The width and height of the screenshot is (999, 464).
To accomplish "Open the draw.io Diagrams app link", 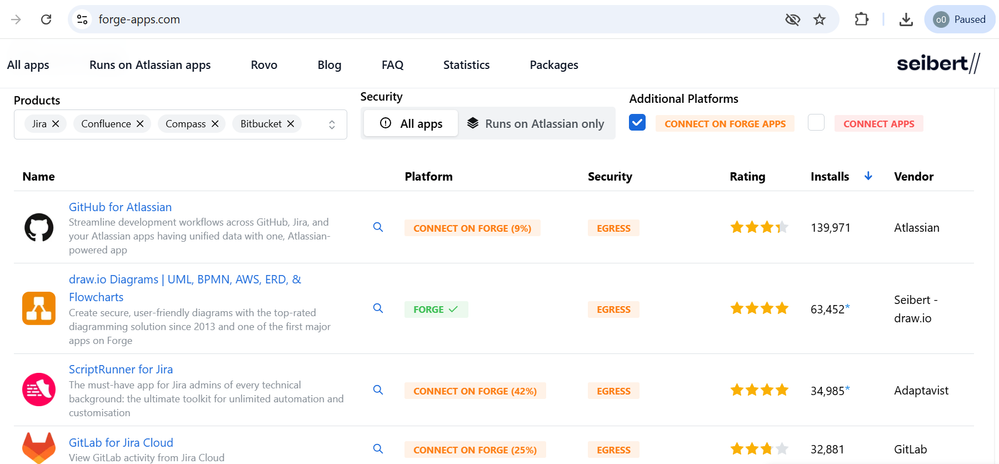I will [185, 288].
